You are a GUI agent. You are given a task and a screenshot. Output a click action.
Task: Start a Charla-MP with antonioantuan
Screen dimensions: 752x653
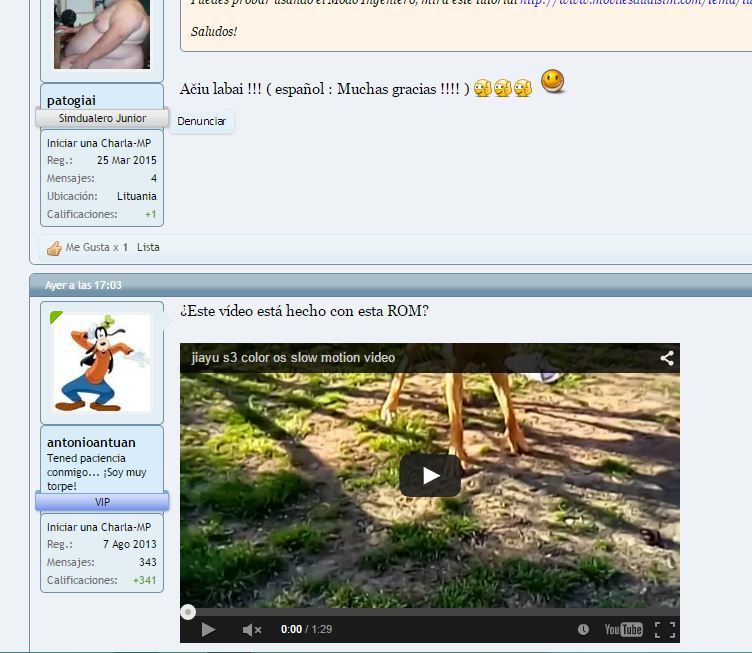click(x=99, y=527)
